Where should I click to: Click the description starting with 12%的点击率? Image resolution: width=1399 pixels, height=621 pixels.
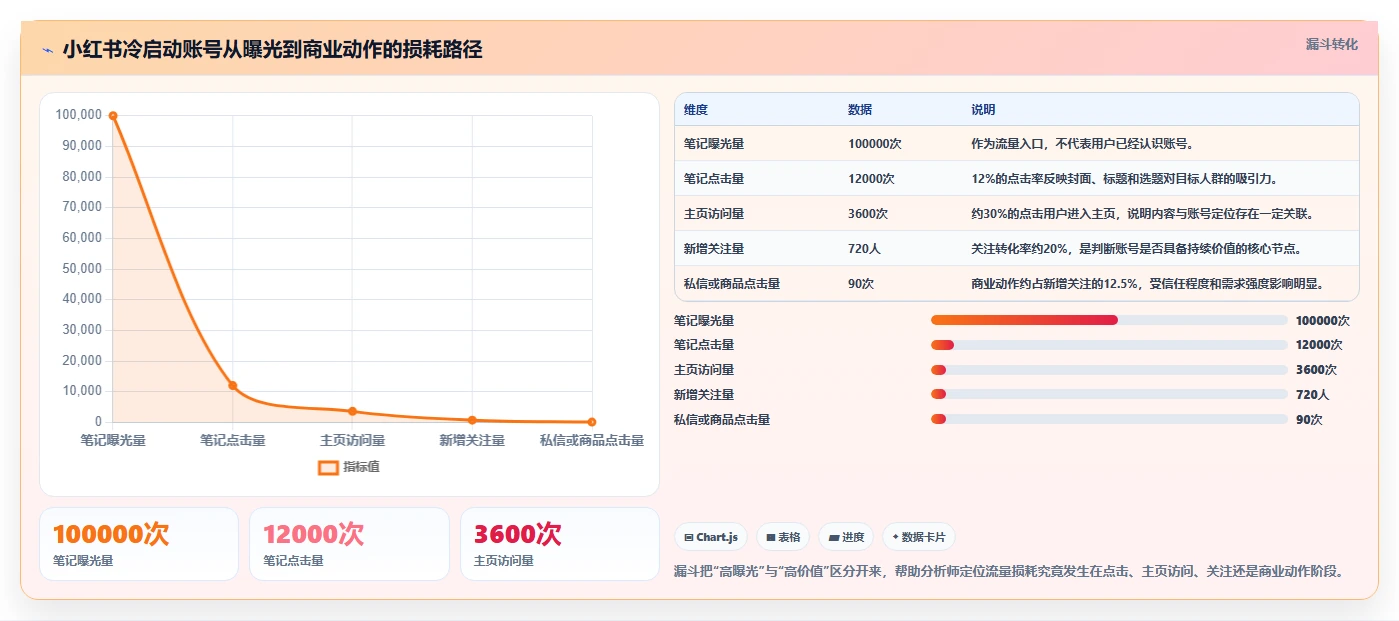click(x=1125, y=179)
